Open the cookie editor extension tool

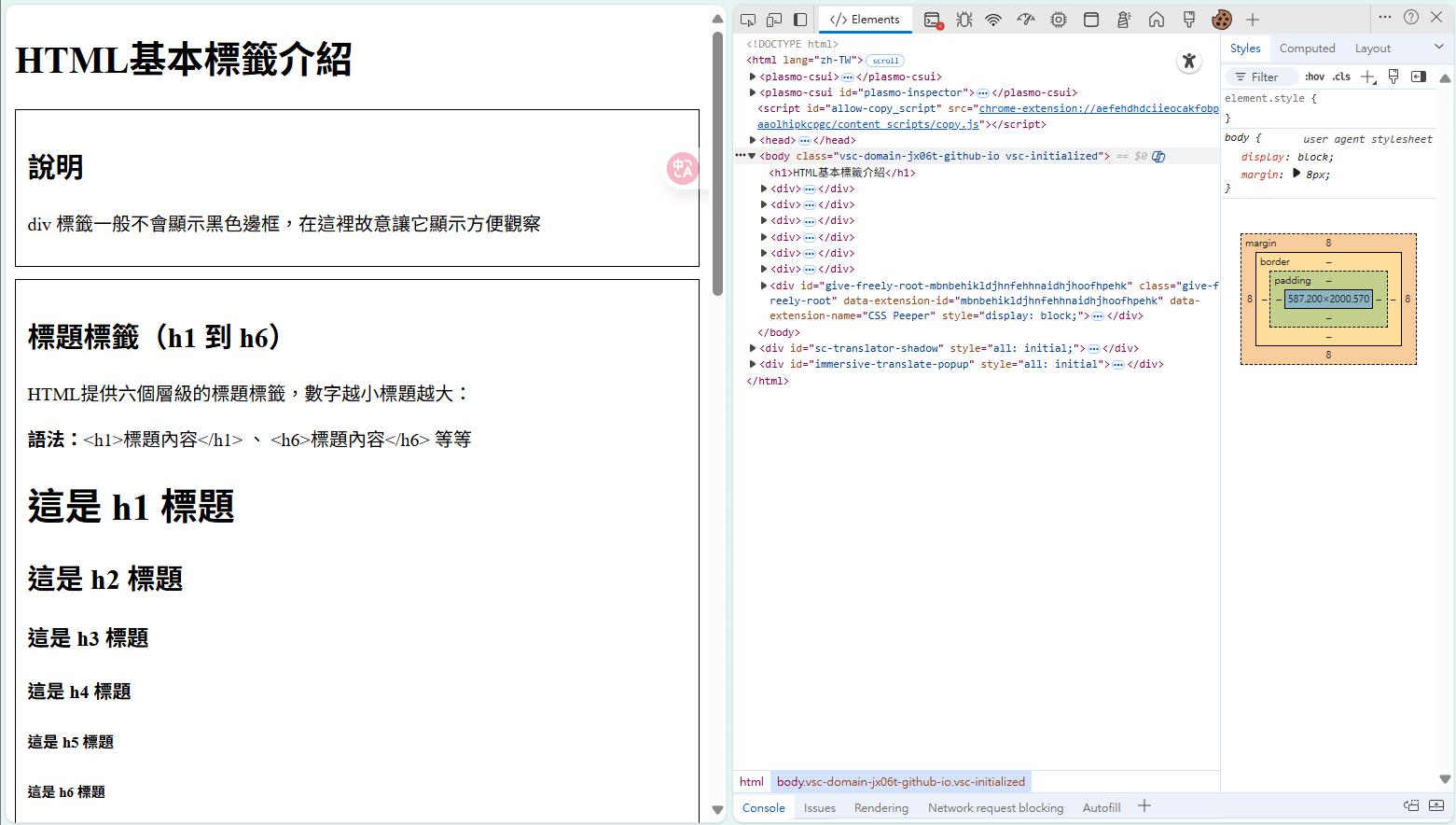[1222, 20]
